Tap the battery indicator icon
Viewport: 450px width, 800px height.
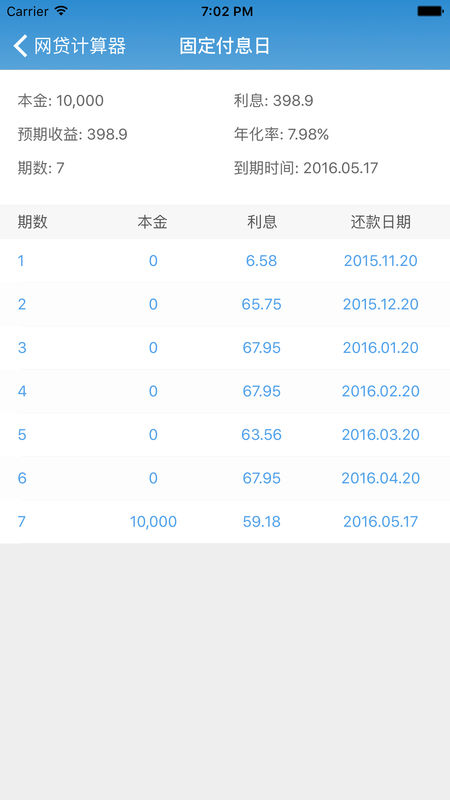(x=430, y=11)
